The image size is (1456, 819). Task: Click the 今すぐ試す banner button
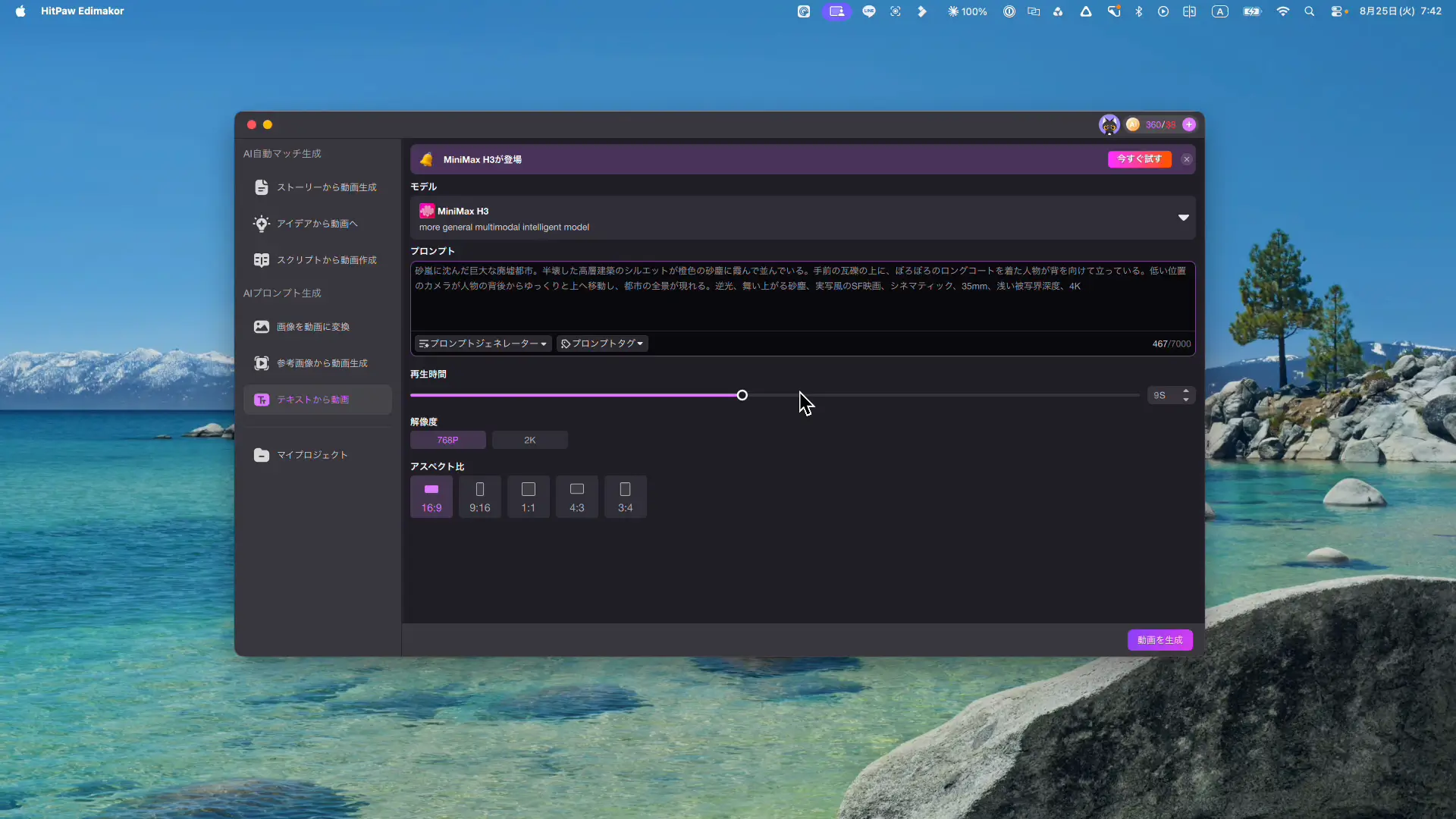[x=1139, y=159]
